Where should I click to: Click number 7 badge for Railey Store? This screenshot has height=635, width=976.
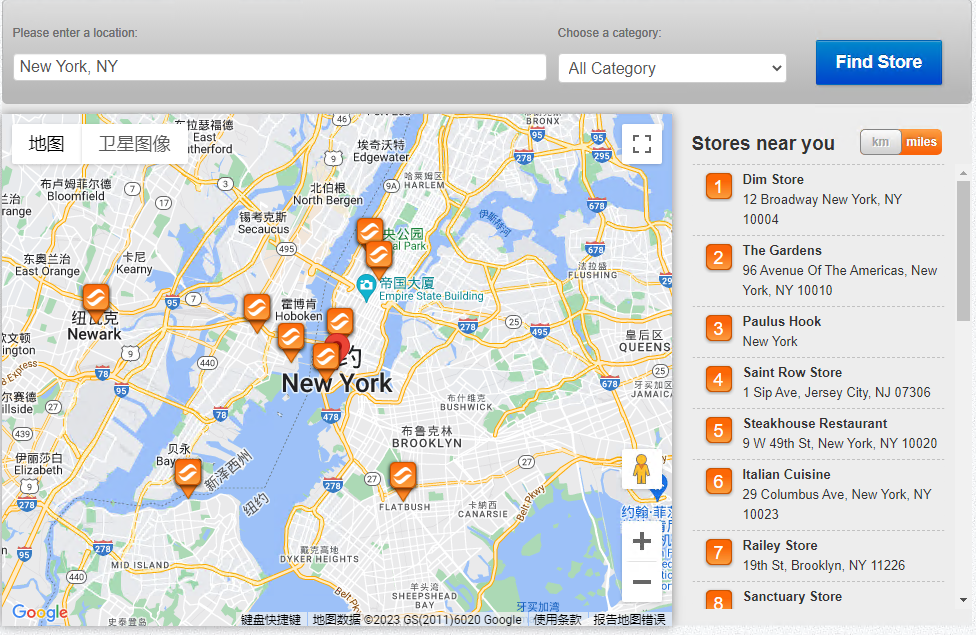coord(718,553)
